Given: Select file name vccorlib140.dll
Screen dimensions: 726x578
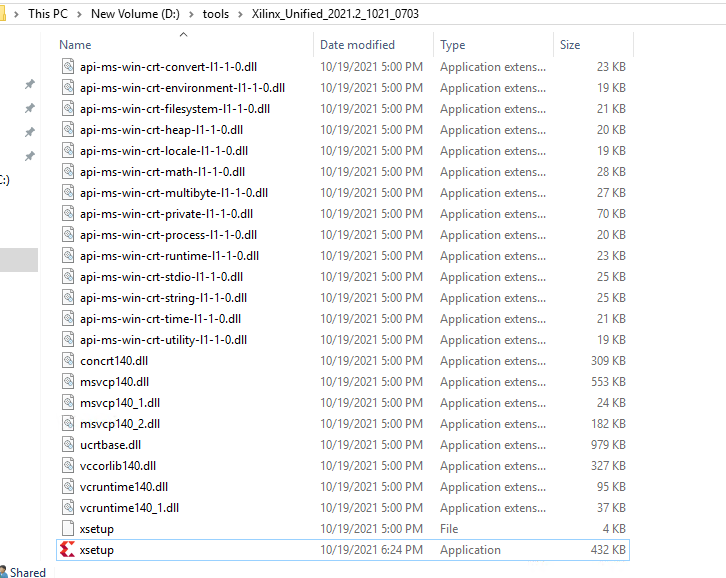Looking at the screenshot, I should 118,465.
